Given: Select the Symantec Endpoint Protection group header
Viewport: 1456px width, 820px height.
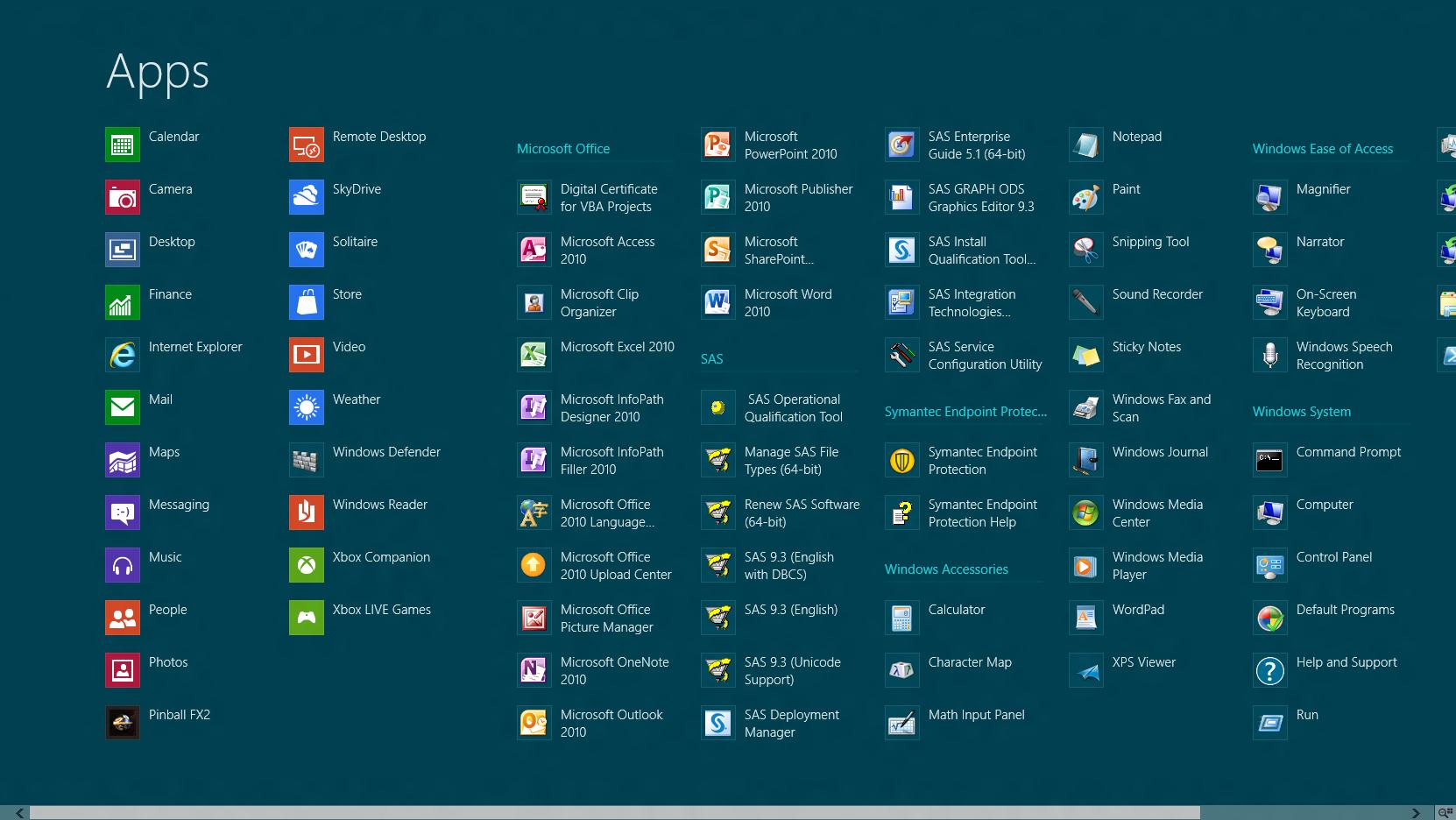Looking at the screenshot, I should [x=965, y=412].
